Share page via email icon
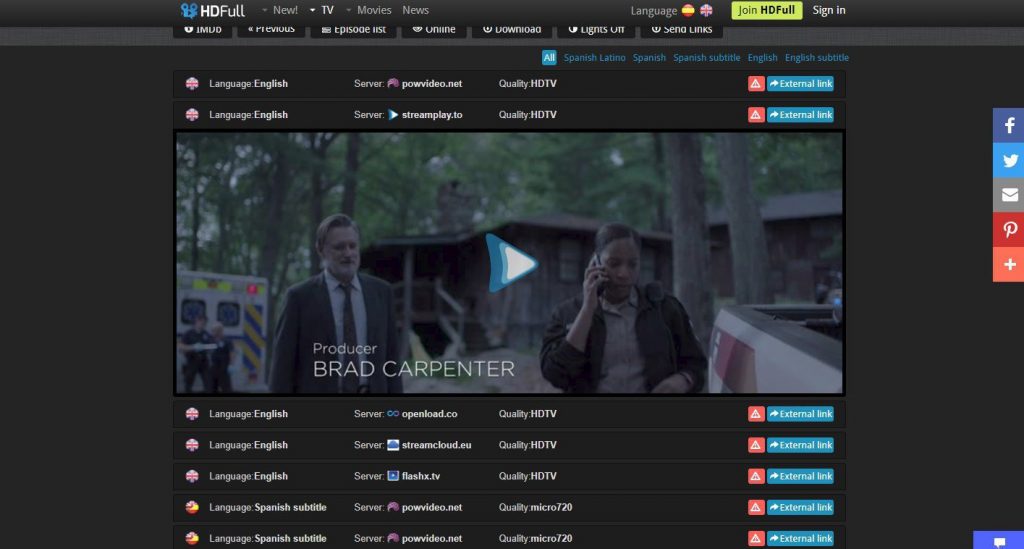This screenshot has width=1024, height=549. [x=1008, y=195]
